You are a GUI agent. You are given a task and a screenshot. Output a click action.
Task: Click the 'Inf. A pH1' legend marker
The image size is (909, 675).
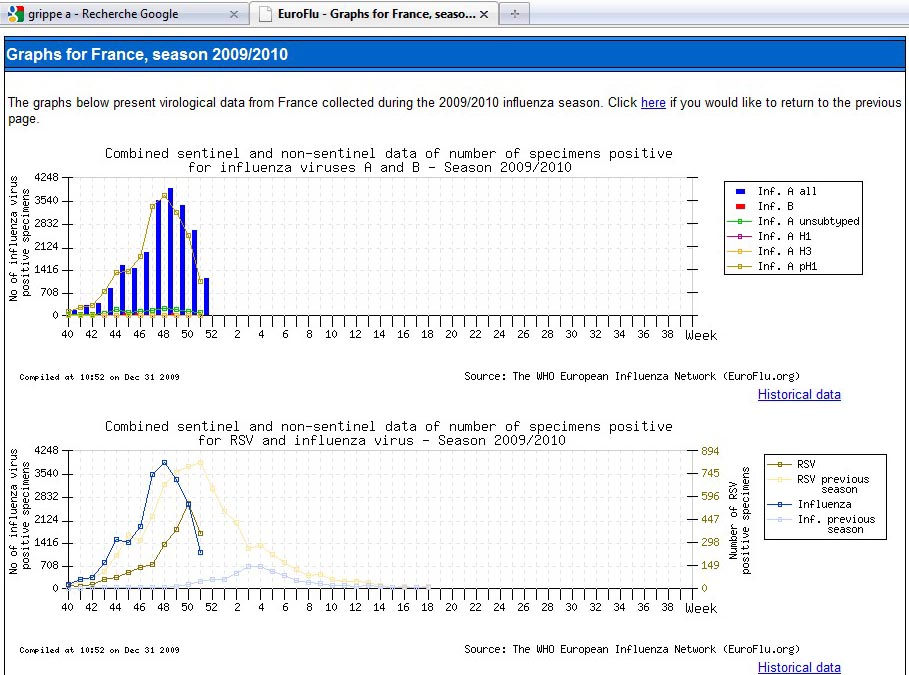[740, 266]
